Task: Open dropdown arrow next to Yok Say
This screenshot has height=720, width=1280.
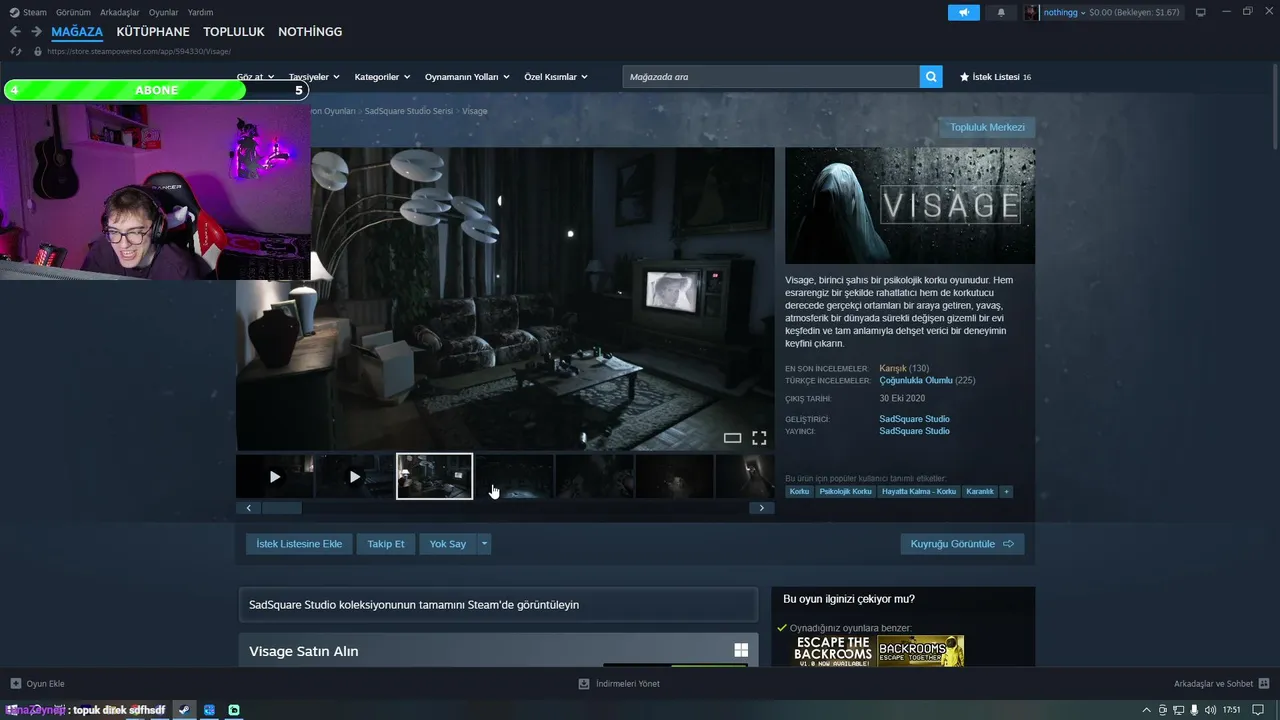Action: pyautogui.click(x=485, y=544)
